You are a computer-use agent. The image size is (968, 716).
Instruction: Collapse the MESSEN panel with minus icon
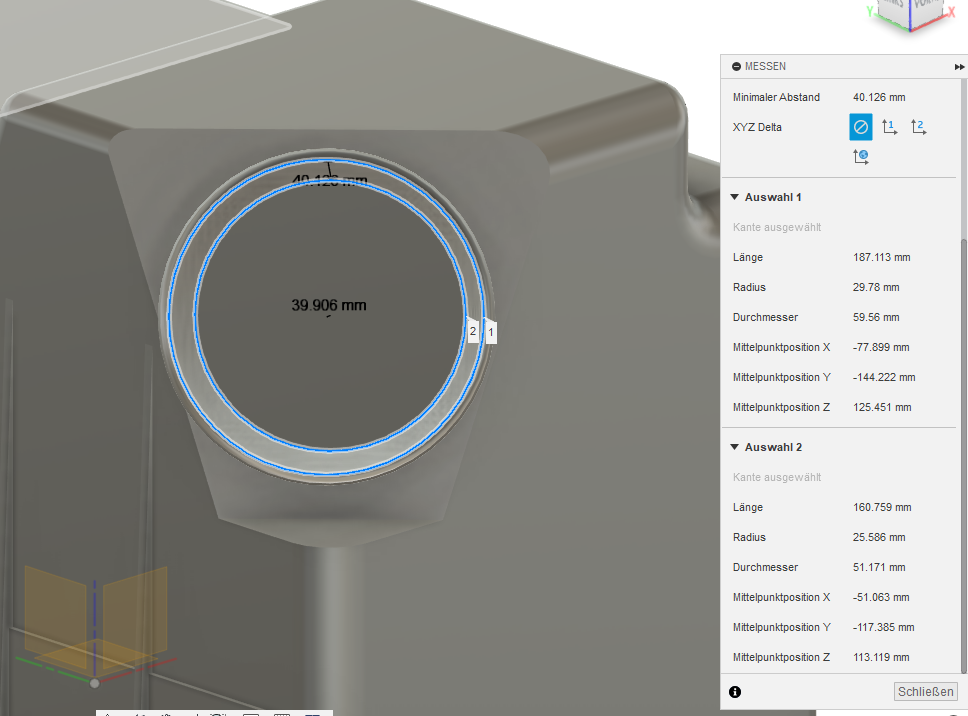point(736,66)
